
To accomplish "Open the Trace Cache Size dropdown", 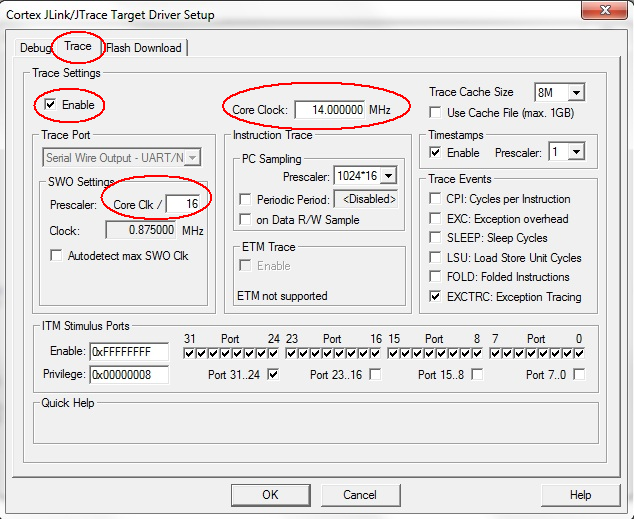I will click(x=575, y=92).
